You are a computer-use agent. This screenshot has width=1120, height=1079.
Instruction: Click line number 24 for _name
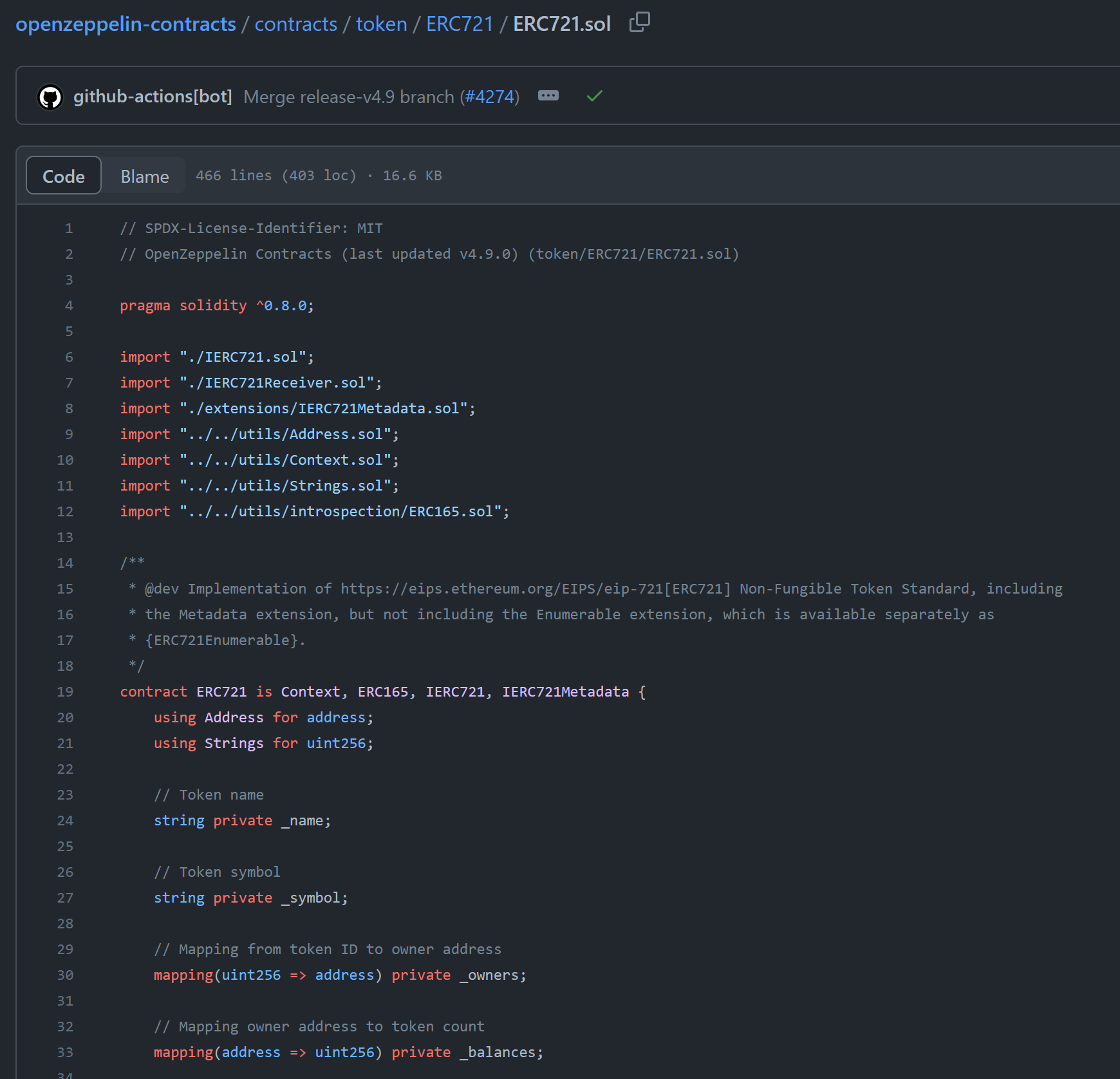click(x=65, y=820)
